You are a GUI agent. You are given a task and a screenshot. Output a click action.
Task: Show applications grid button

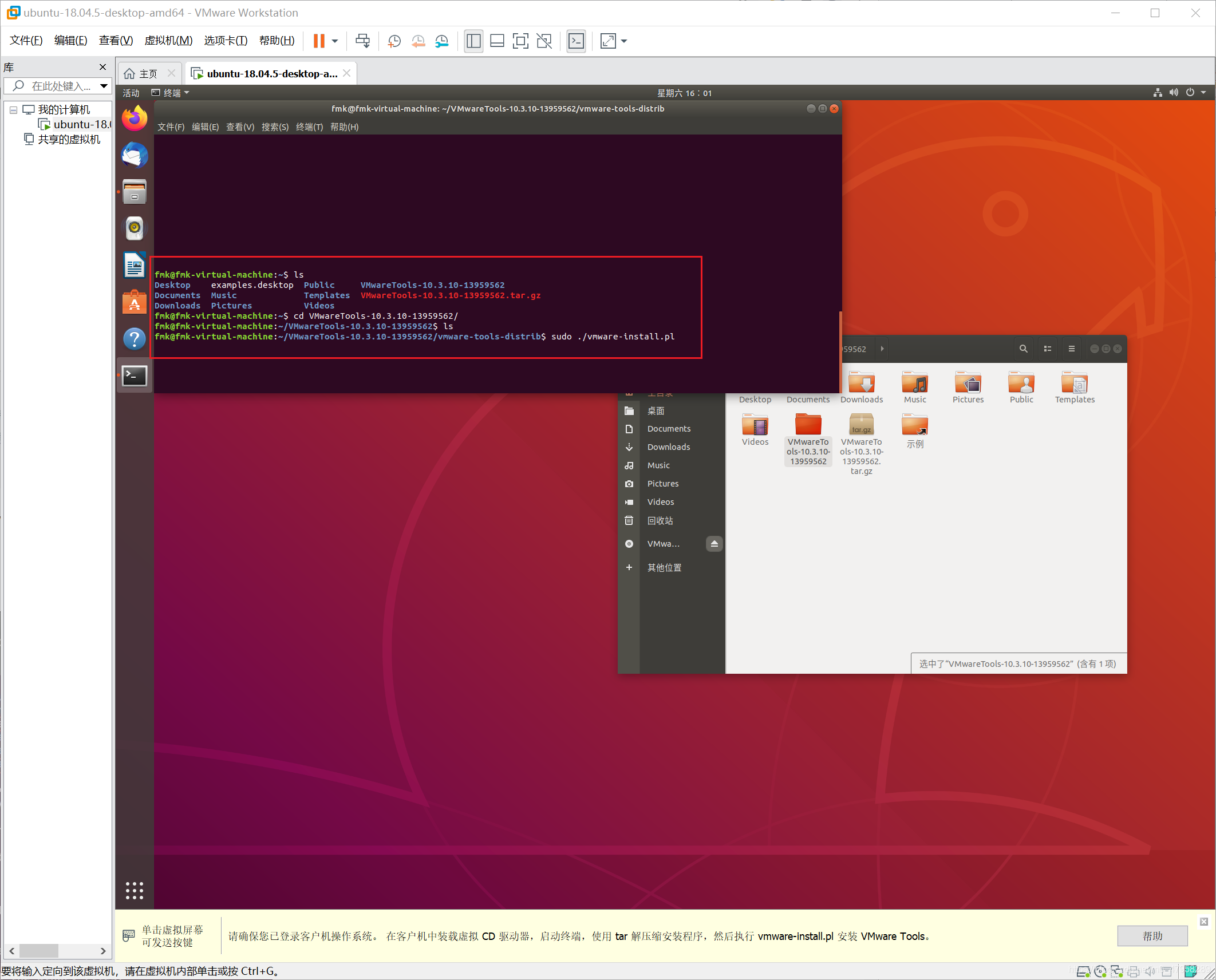coord(135,890)
